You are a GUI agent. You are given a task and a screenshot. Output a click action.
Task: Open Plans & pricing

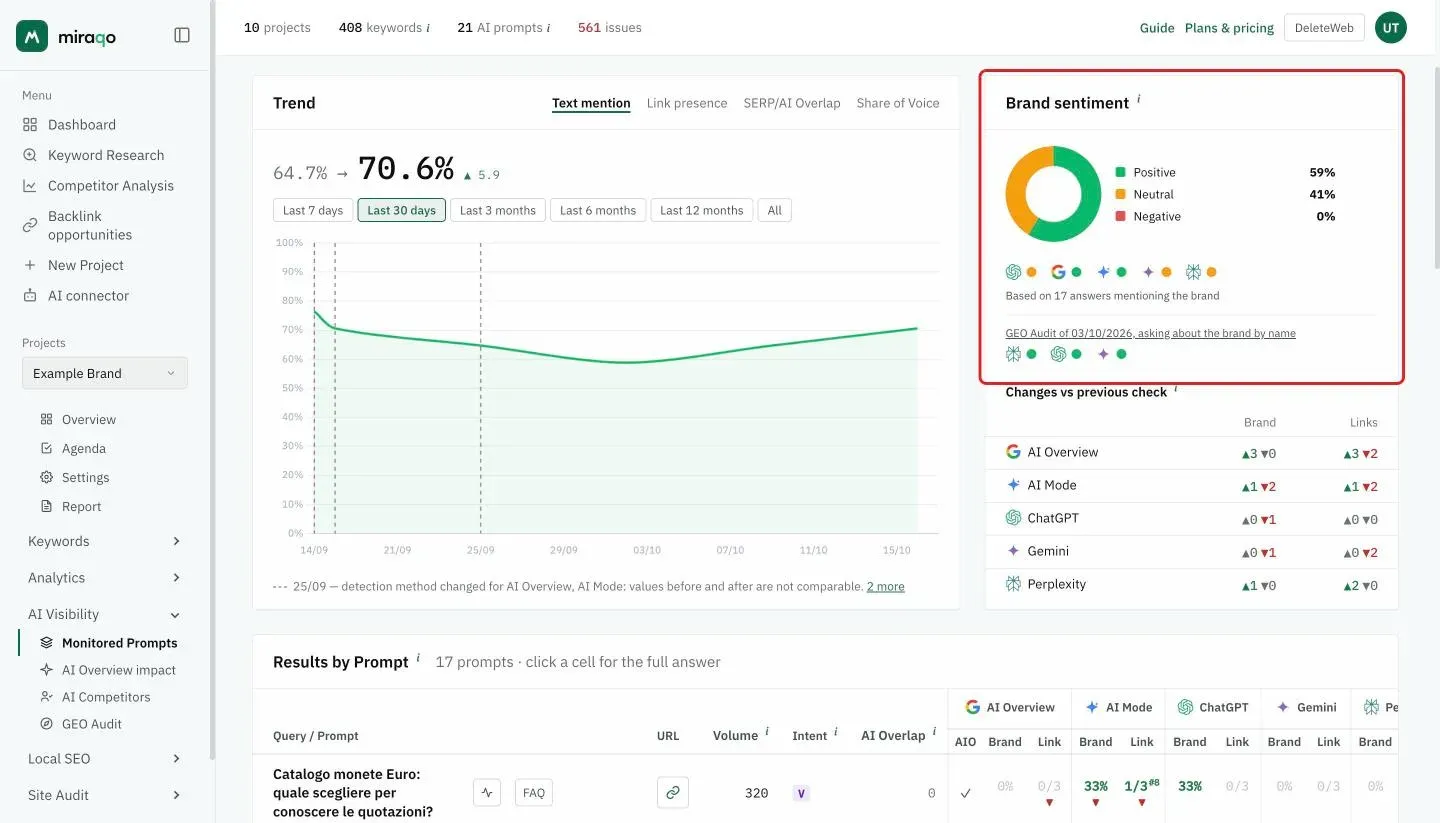[x=1230, y=28]
